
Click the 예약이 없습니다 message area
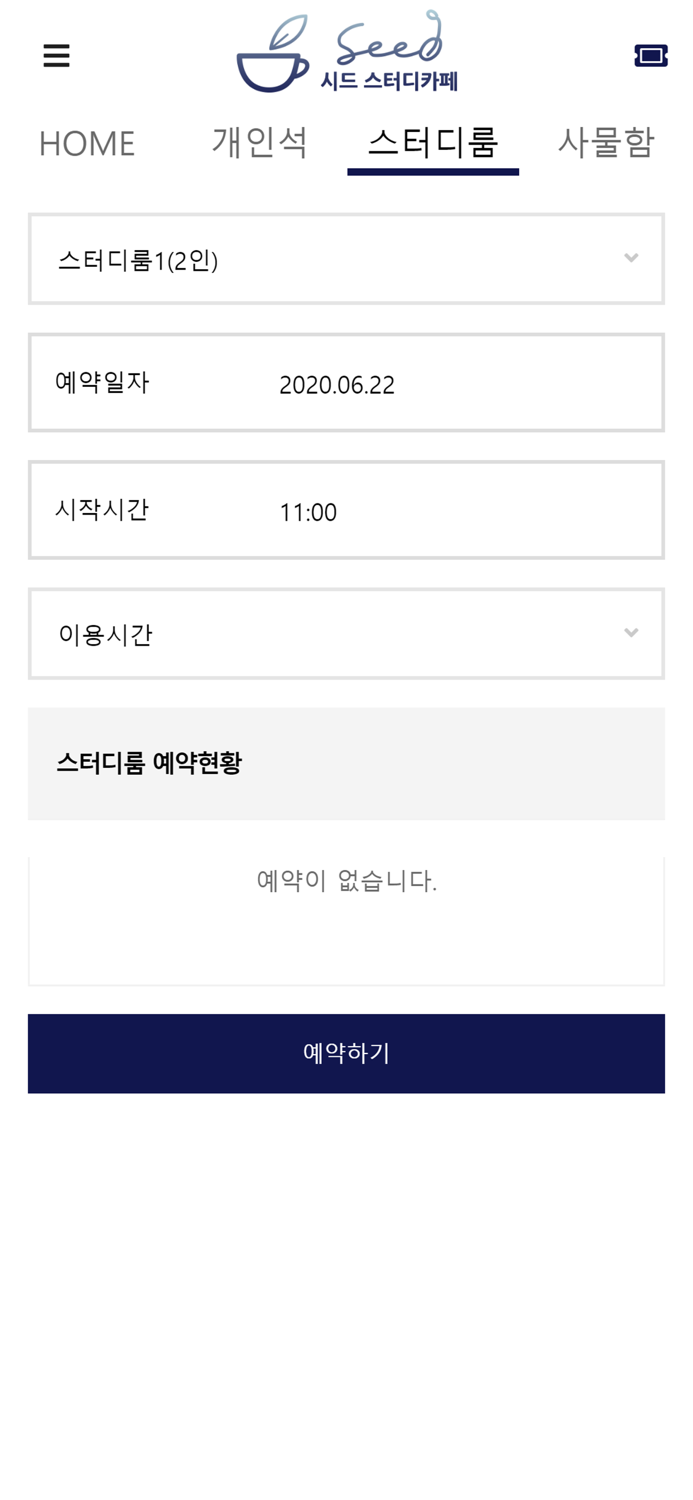coord(346,881)
